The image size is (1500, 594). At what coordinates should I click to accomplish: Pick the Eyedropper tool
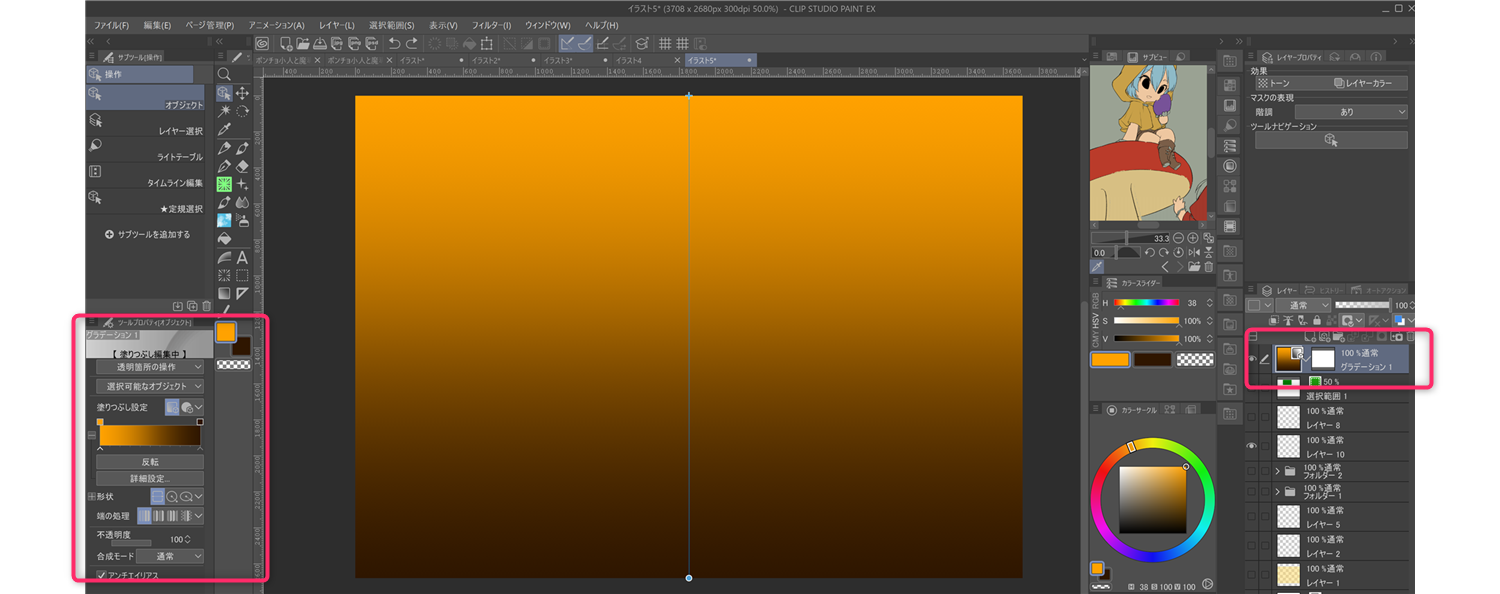click(224, 129)
